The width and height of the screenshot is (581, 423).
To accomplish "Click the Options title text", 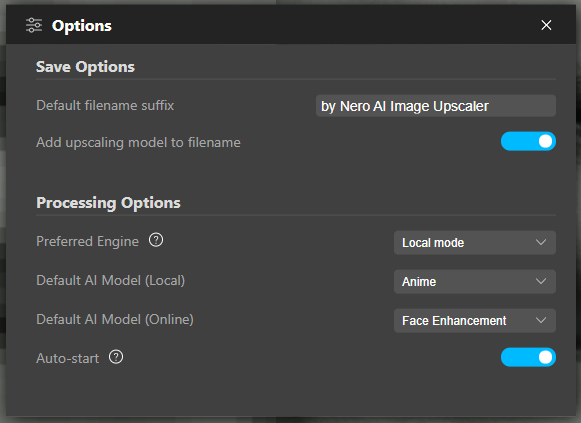I will [82, 26].
